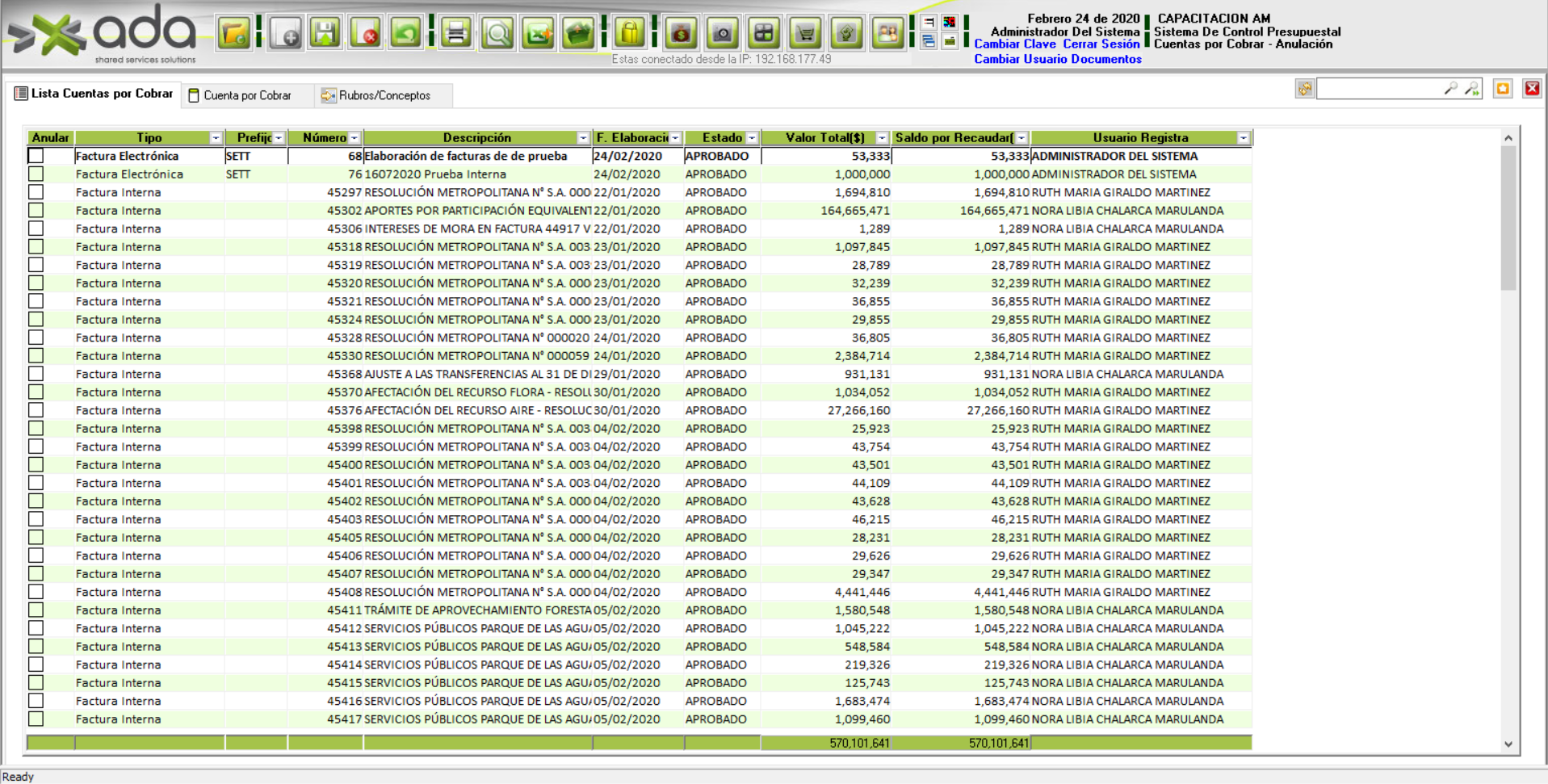The image size is (1548, 784).
Task: Click inside the search text field
Action: click(x=1378, y=89)
